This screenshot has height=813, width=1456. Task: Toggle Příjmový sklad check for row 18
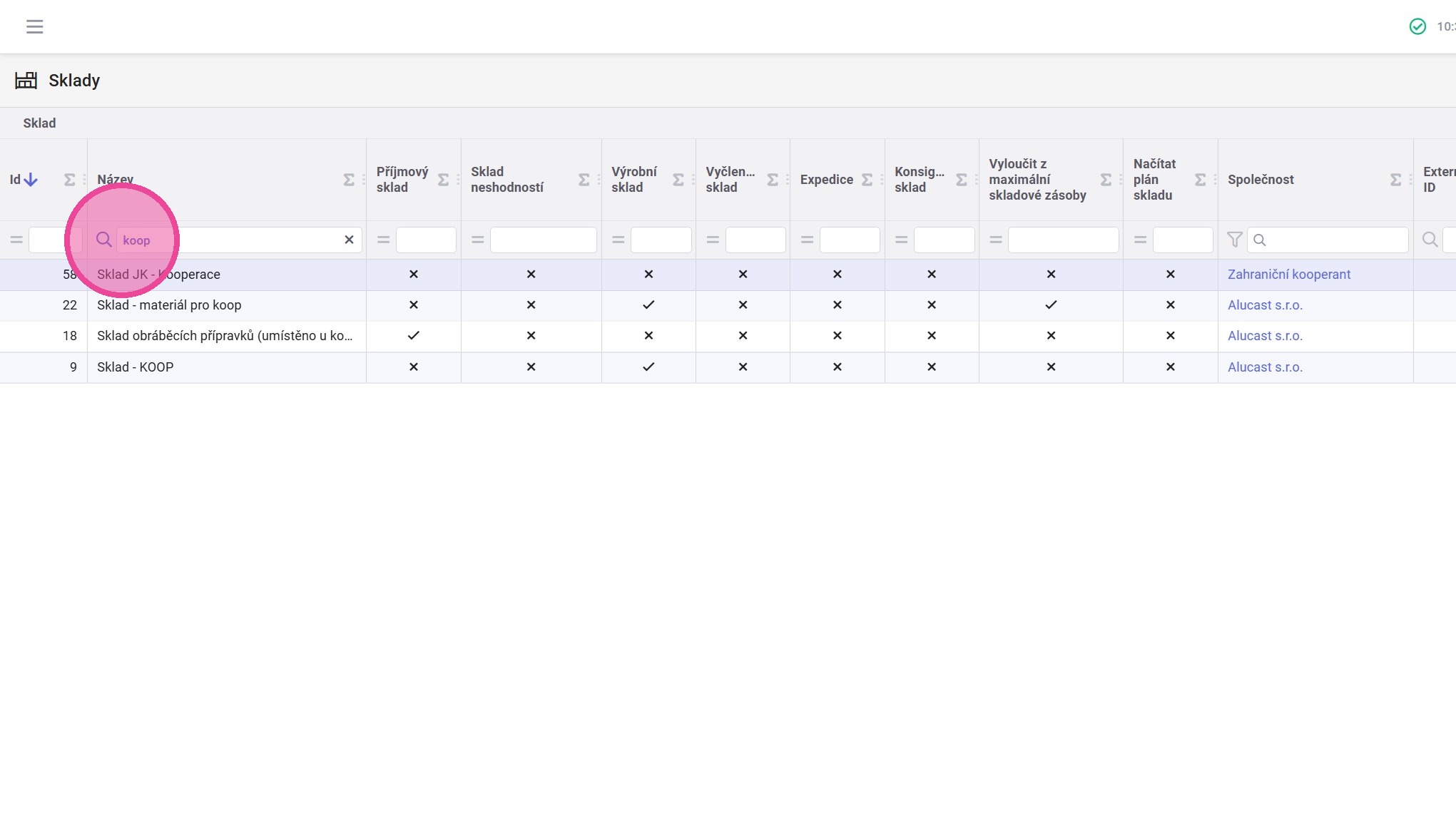(413, 335)
